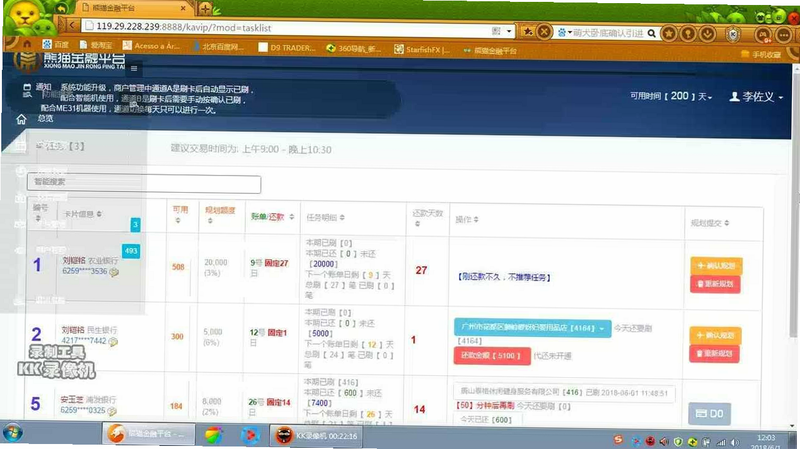This screenshot has height=449, width=800.
Task: Click card number 6259****0325
Action: click(83, 410)
